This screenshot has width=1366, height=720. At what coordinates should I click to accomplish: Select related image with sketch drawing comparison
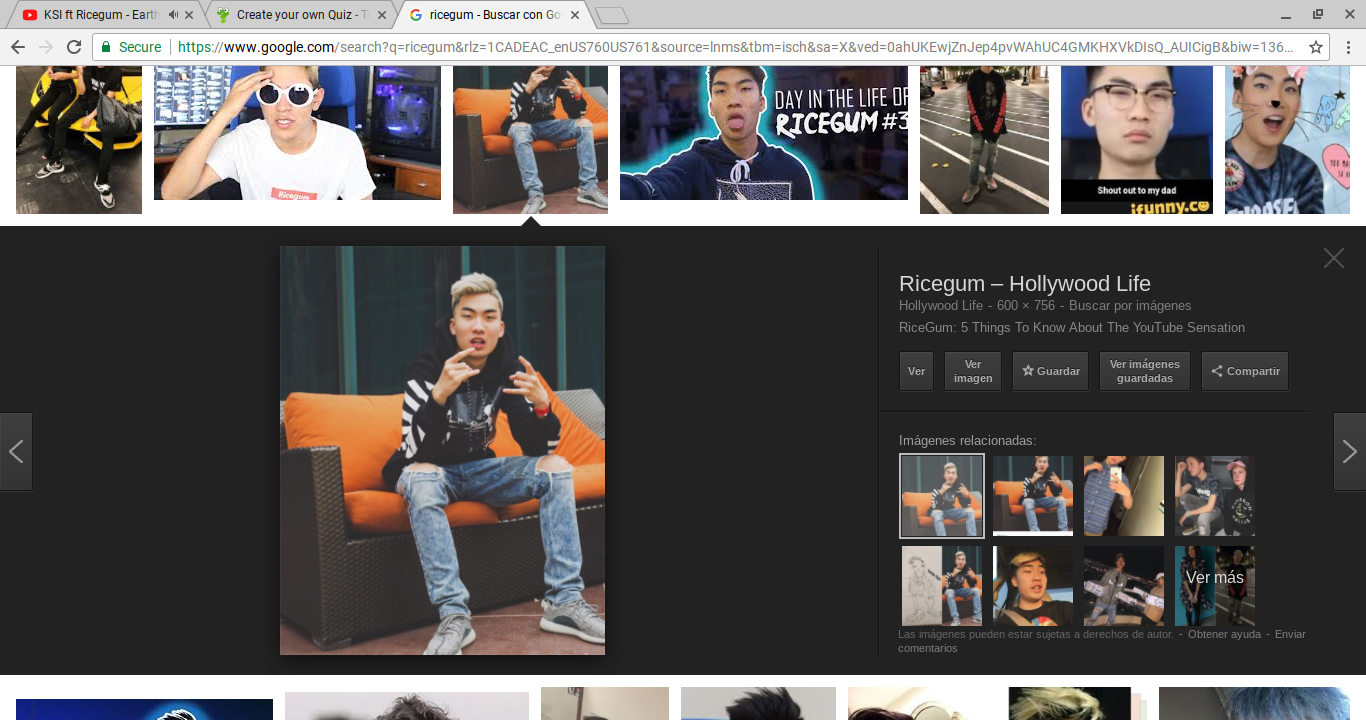942,585
